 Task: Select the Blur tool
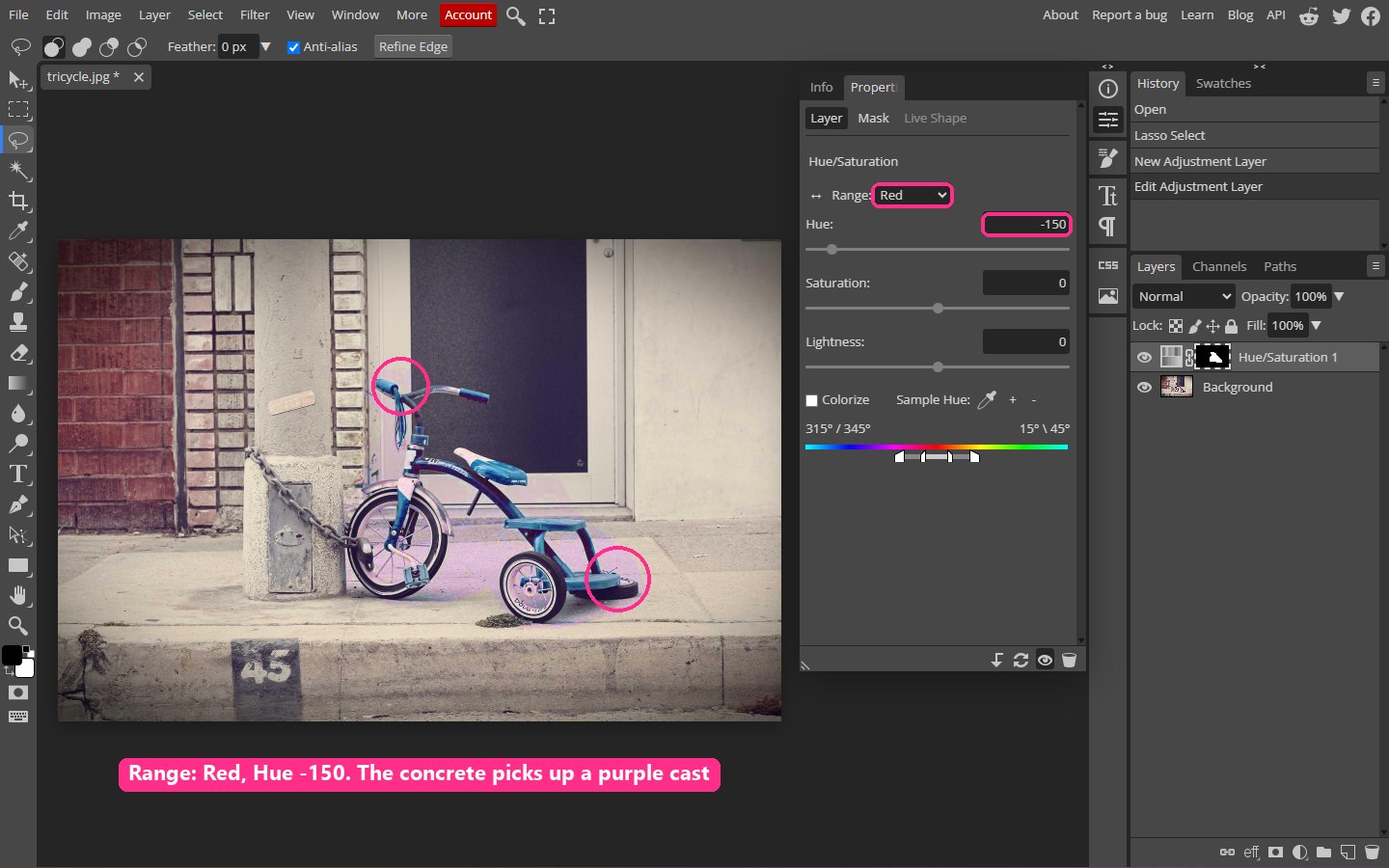pos(18,413)
